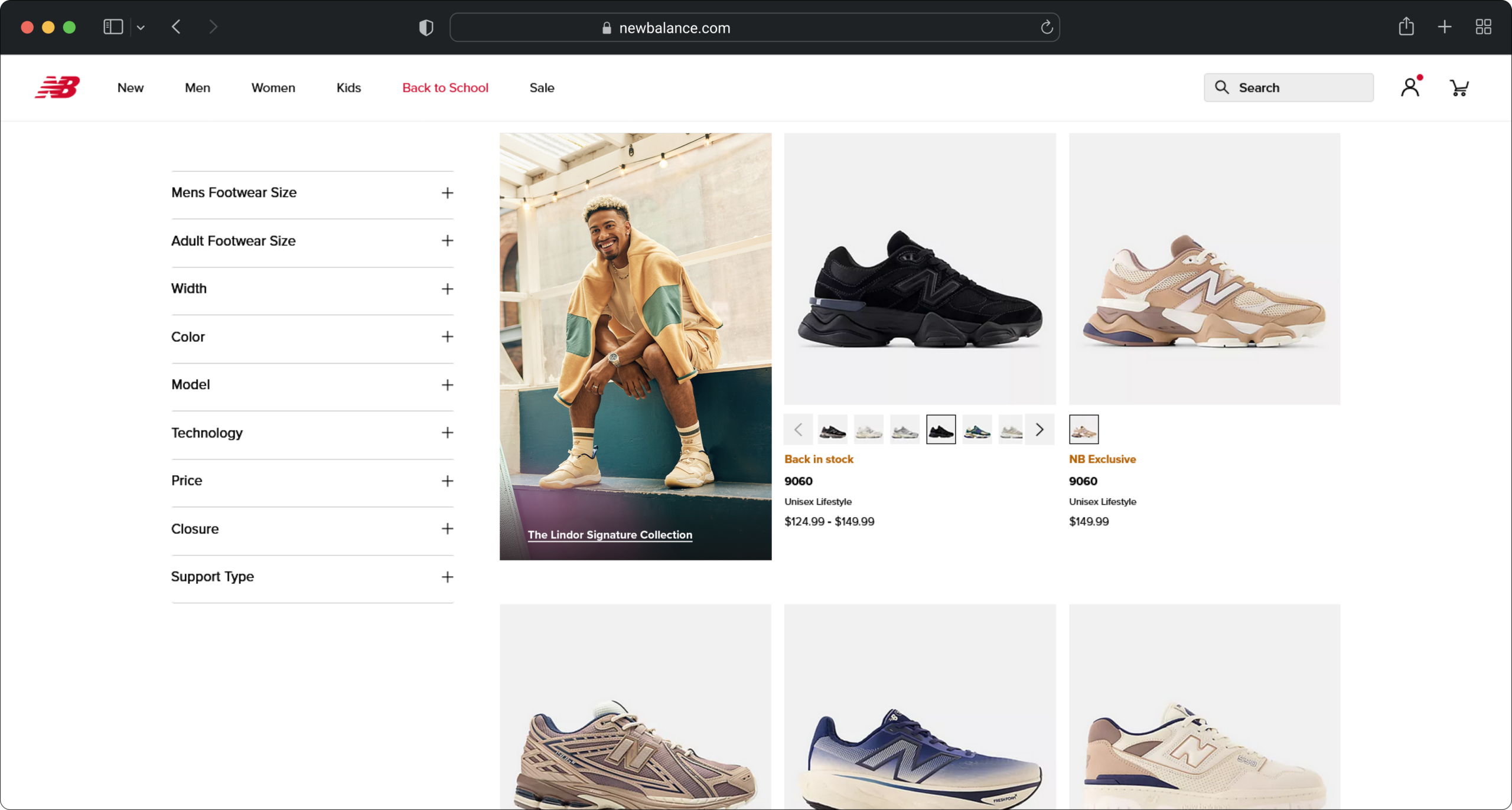Open Safari tab overview grid
This screenshot has height=810, width=1512.
pyautogui.click(x=1483, y=27)
